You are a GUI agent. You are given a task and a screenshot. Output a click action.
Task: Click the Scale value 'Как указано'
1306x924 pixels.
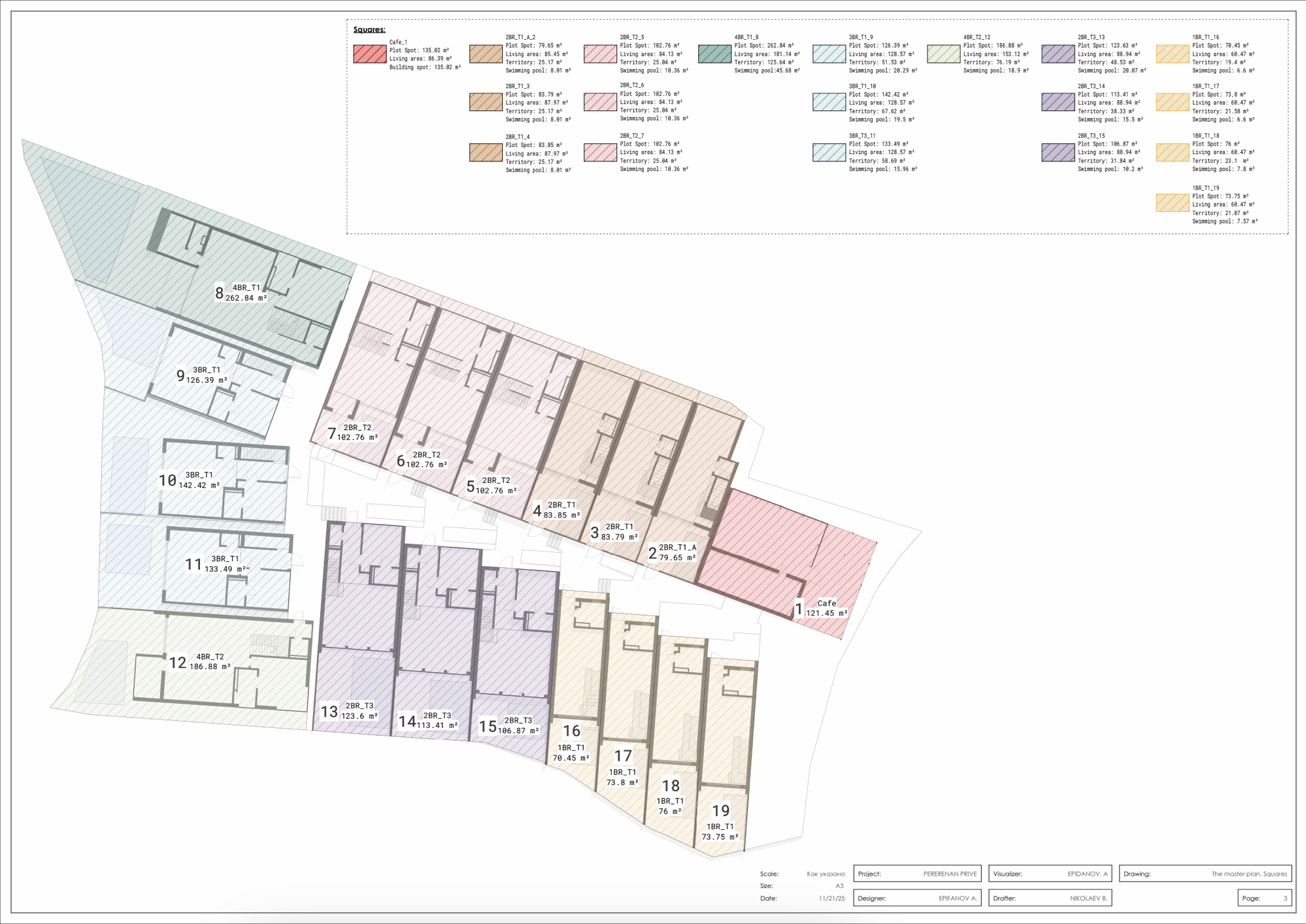pyautogui.click(x=826, y=874)
